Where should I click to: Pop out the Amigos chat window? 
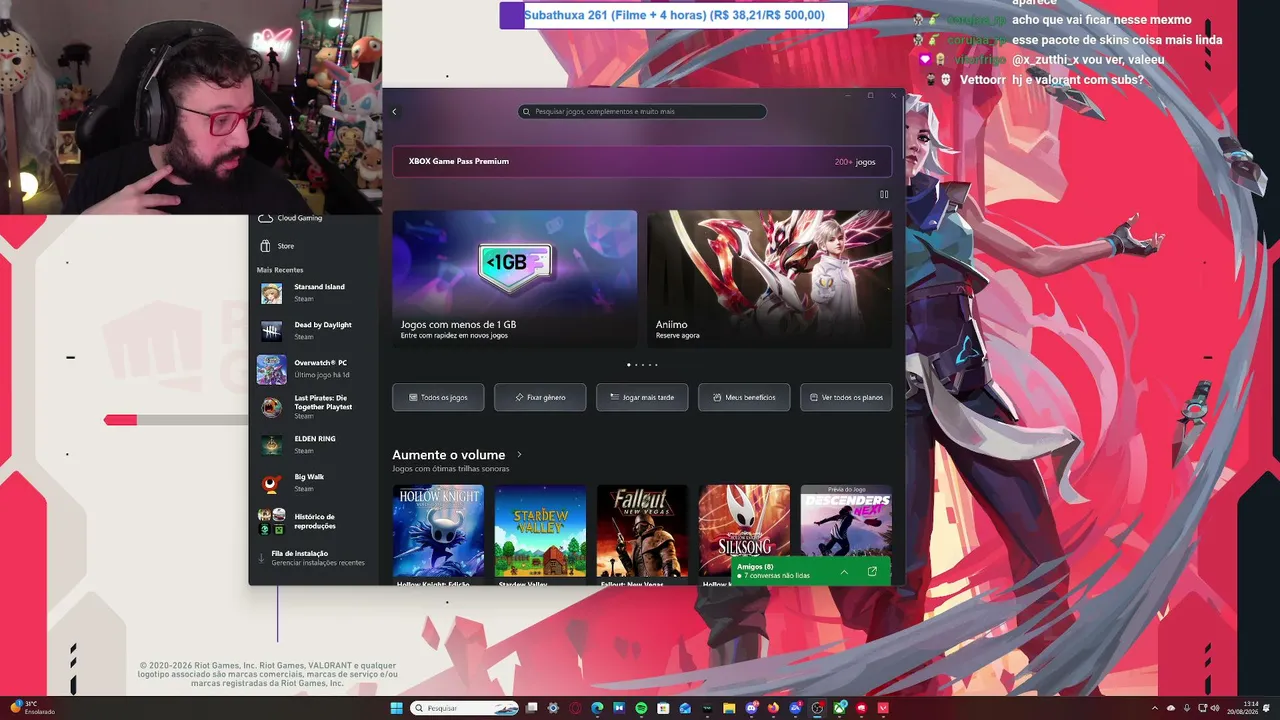(872, 572)
